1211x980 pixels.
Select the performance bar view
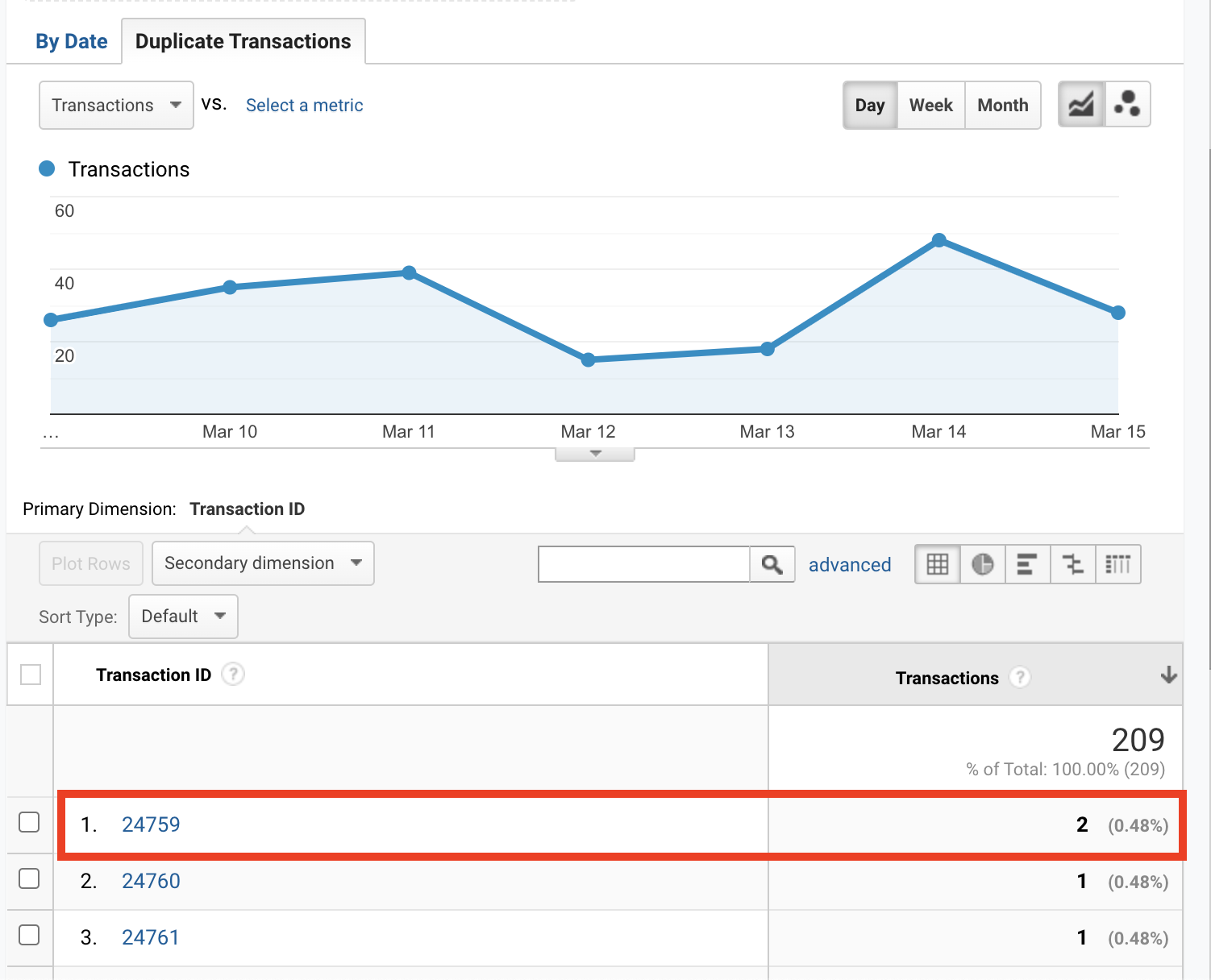click(1027, 564)
